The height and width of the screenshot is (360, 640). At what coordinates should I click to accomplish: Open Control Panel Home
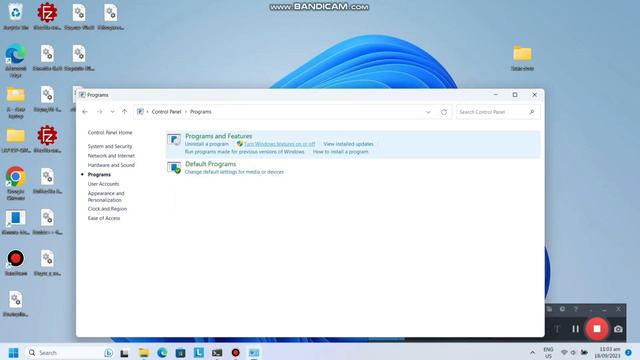[x=110, y=133]
